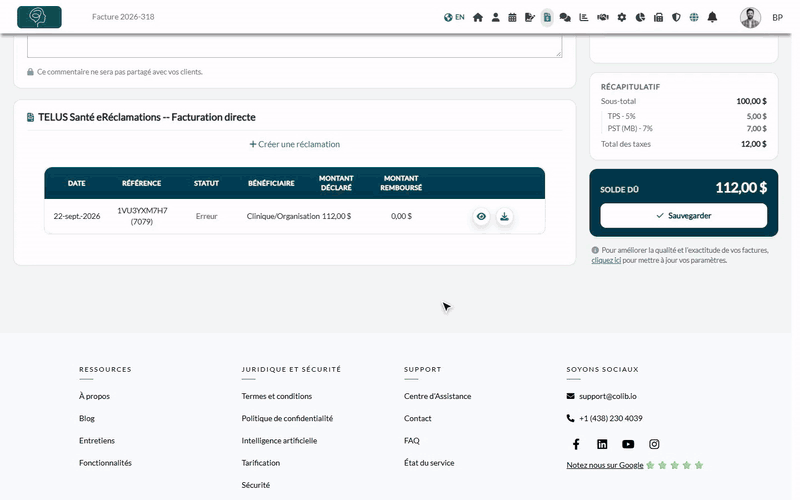Click the 0,00 $ reimbursed amount
This screenshot has width=800, height=500.
click(401, 216)
